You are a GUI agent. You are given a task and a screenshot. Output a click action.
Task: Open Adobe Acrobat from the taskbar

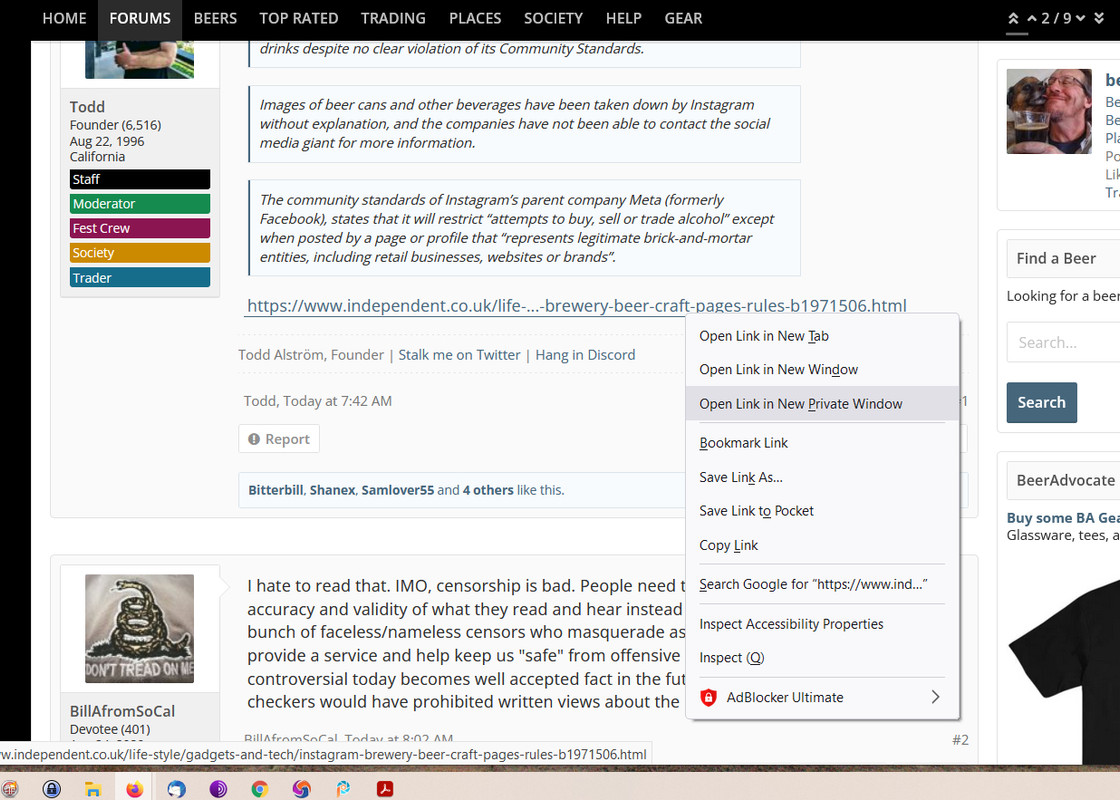click(385, 789)
